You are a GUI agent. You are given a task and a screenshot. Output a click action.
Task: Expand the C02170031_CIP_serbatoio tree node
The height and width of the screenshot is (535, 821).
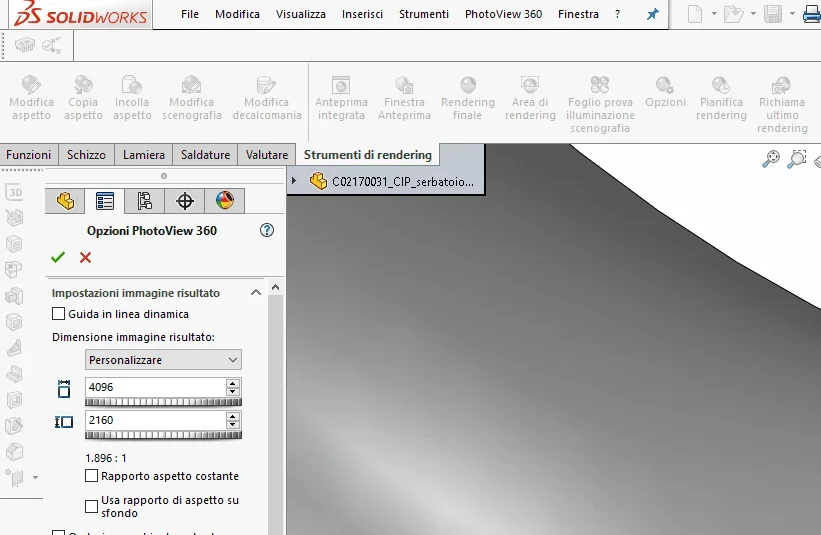pyautogui.click(x=294, y=181)
